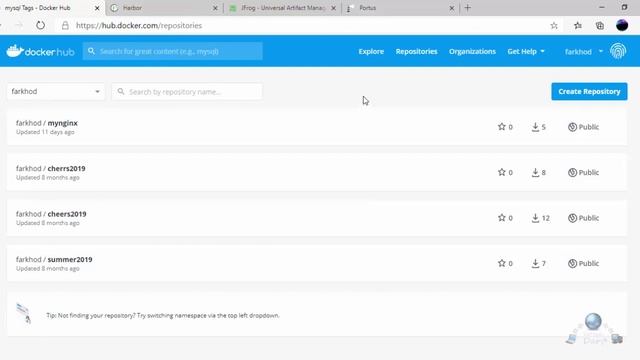Go to Explore in the navbar
This screenshot has height=360, width=640.
click(371, 51)
